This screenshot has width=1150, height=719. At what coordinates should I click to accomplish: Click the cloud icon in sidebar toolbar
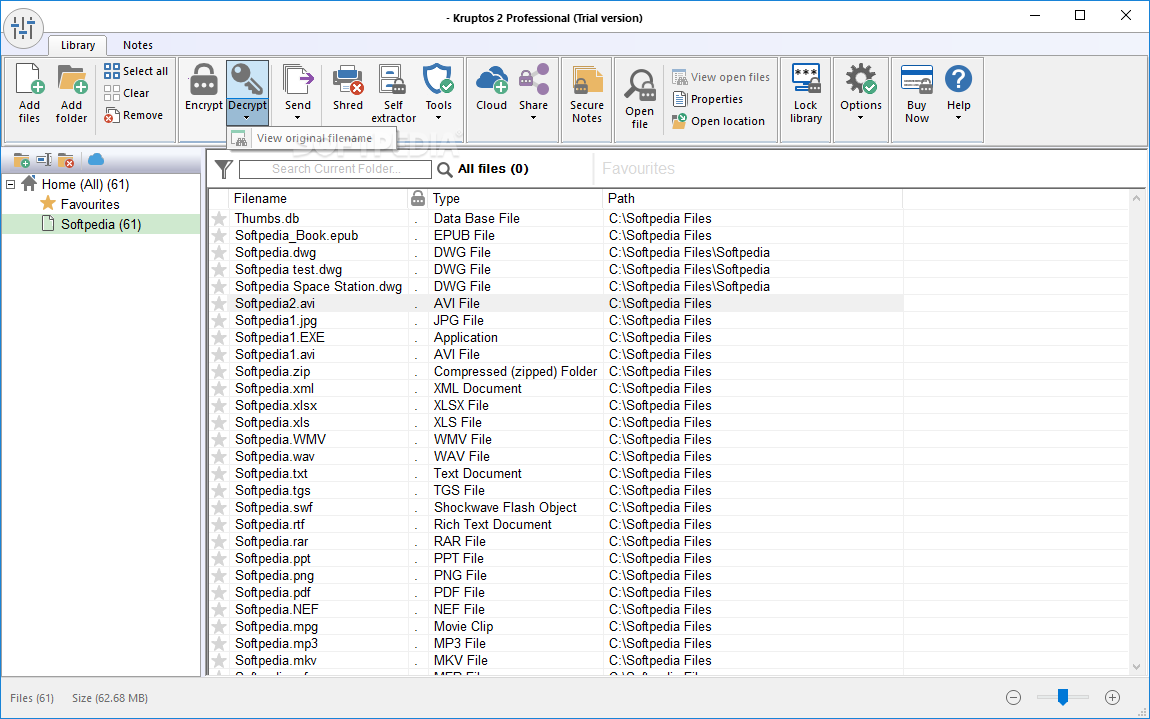point(96,159)
